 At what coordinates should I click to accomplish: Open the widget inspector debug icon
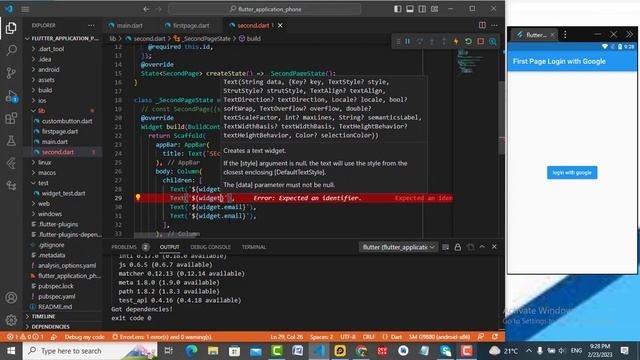click(x=493, y=41)
